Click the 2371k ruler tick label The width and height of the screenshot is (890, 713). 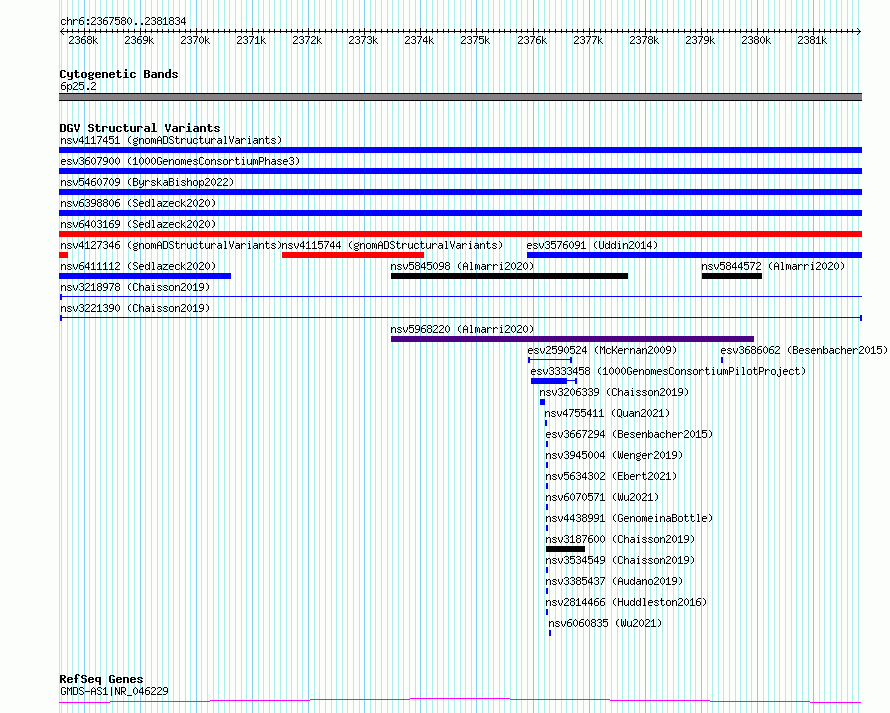point(251,40)
